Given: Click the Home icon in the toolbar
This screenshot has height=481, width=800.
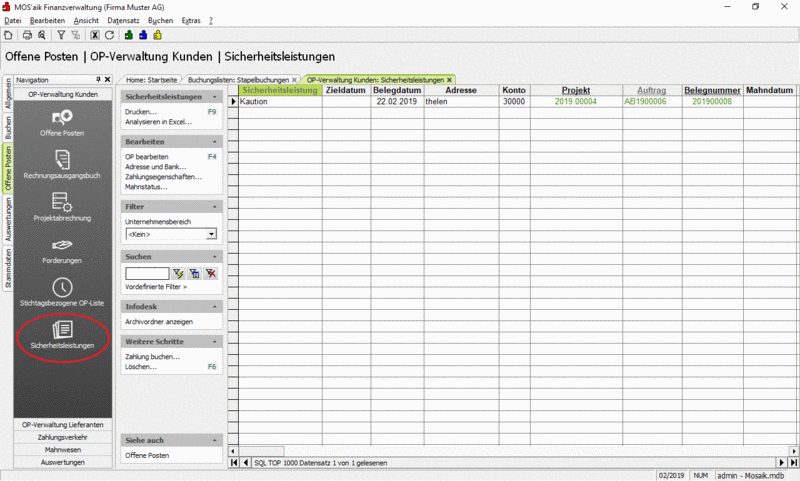Looking at the screenshot, I should pyautogui.click(x=8, y=35).
